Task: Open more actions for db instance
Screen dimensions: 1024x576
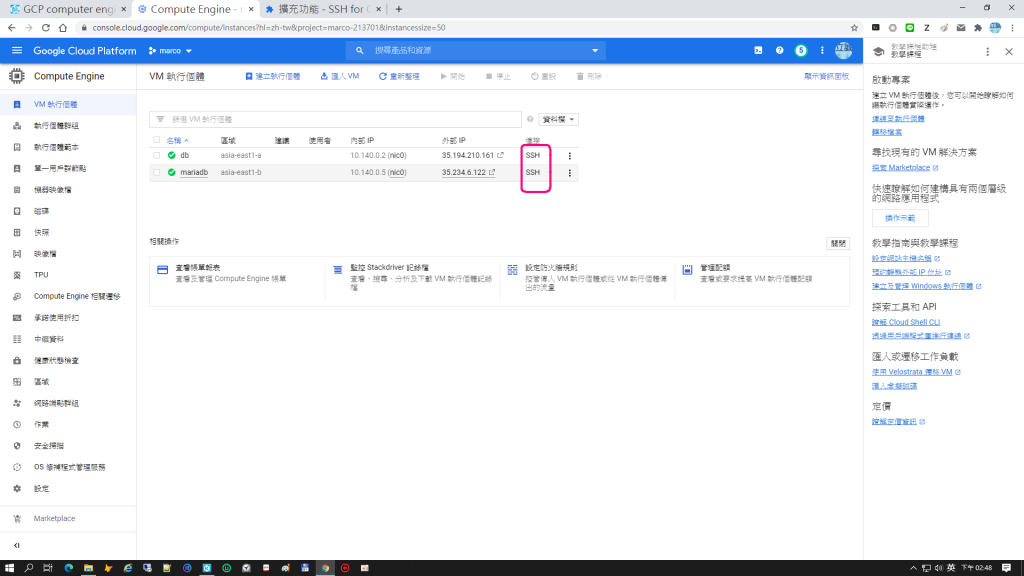Action: [569, 155]
